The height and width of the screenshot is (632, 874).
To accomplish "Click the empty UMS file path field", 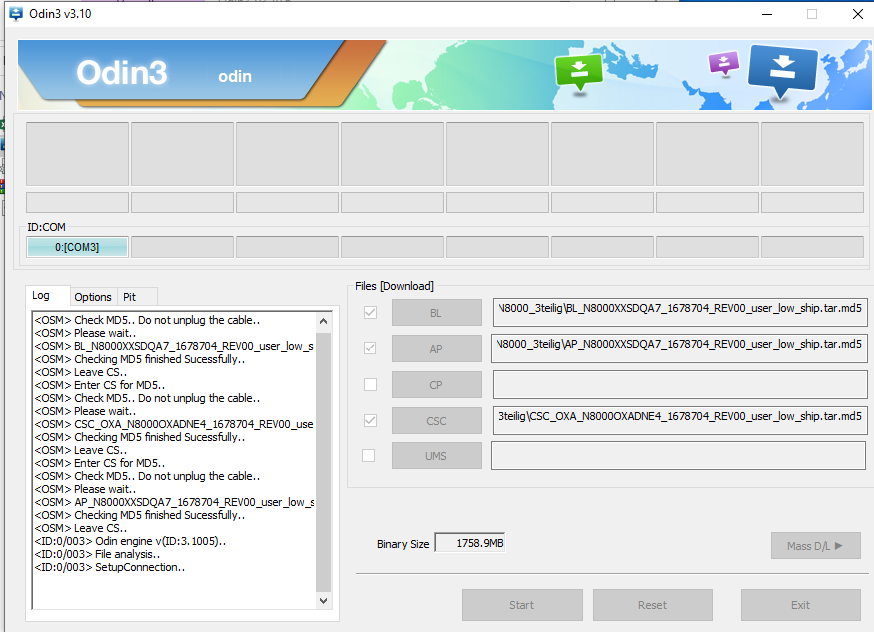I will (678, 455).
